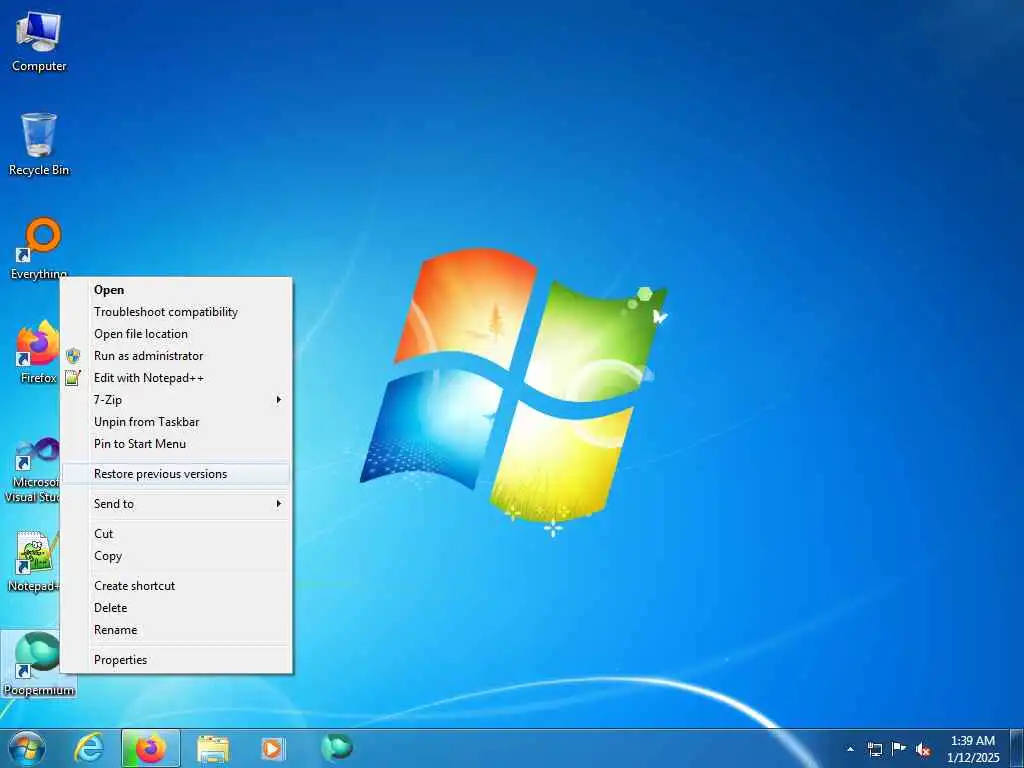
Task: Open the clock showing 1:39 AM
Action: [x=973, y=749]
